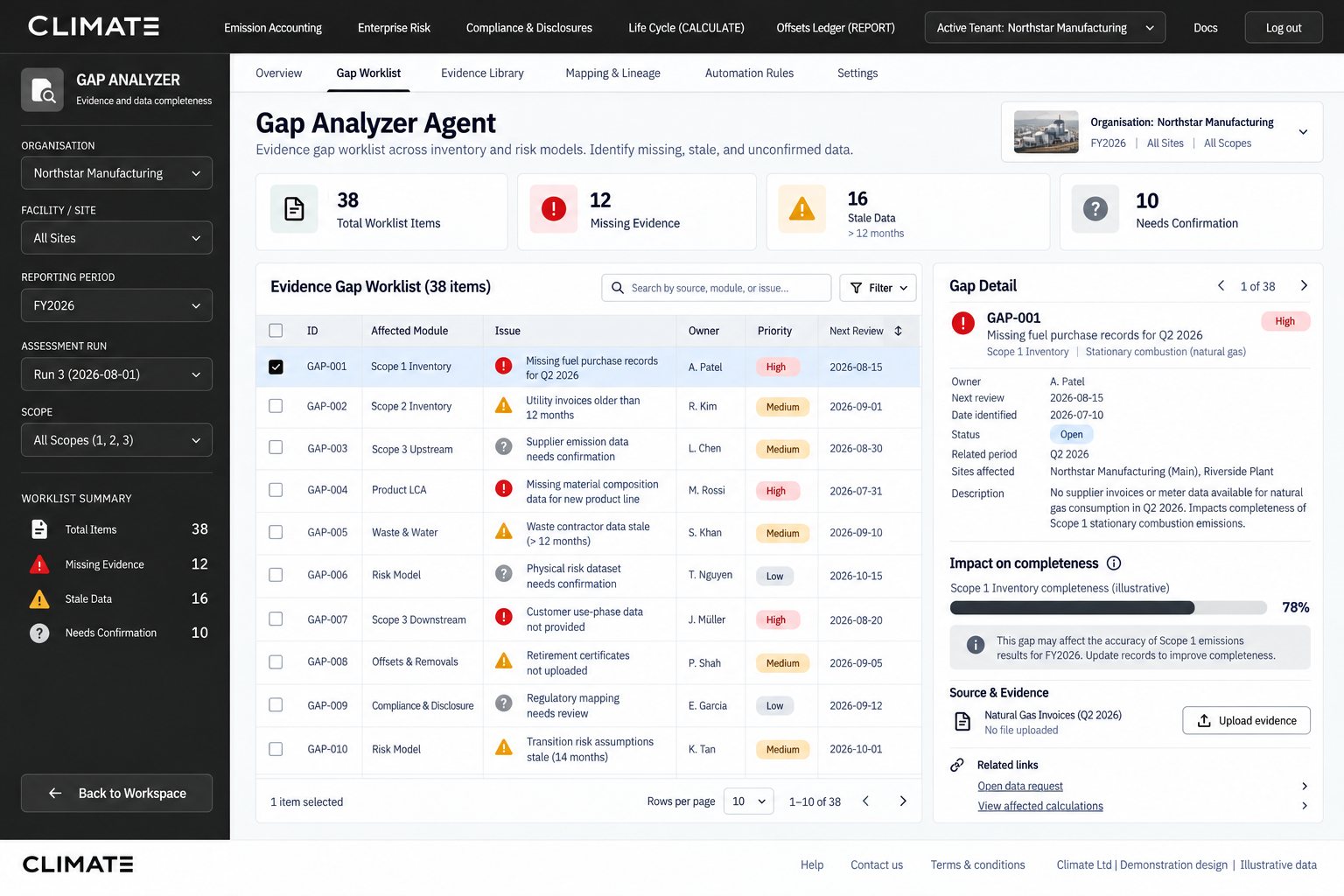Check the GAP-005 row checkbox
The image size is (1344, 896).
click(276, 532)
